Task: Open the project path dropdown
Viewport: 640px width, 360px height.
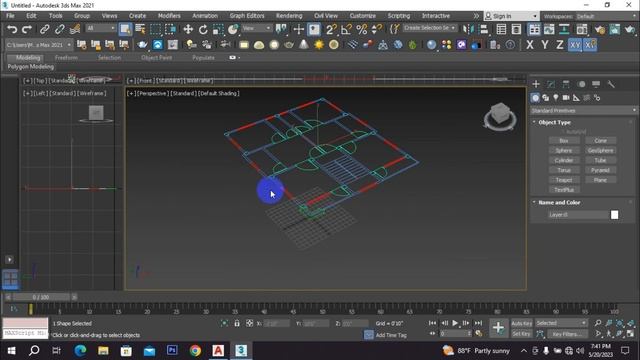Action: [x=39, y=45]
